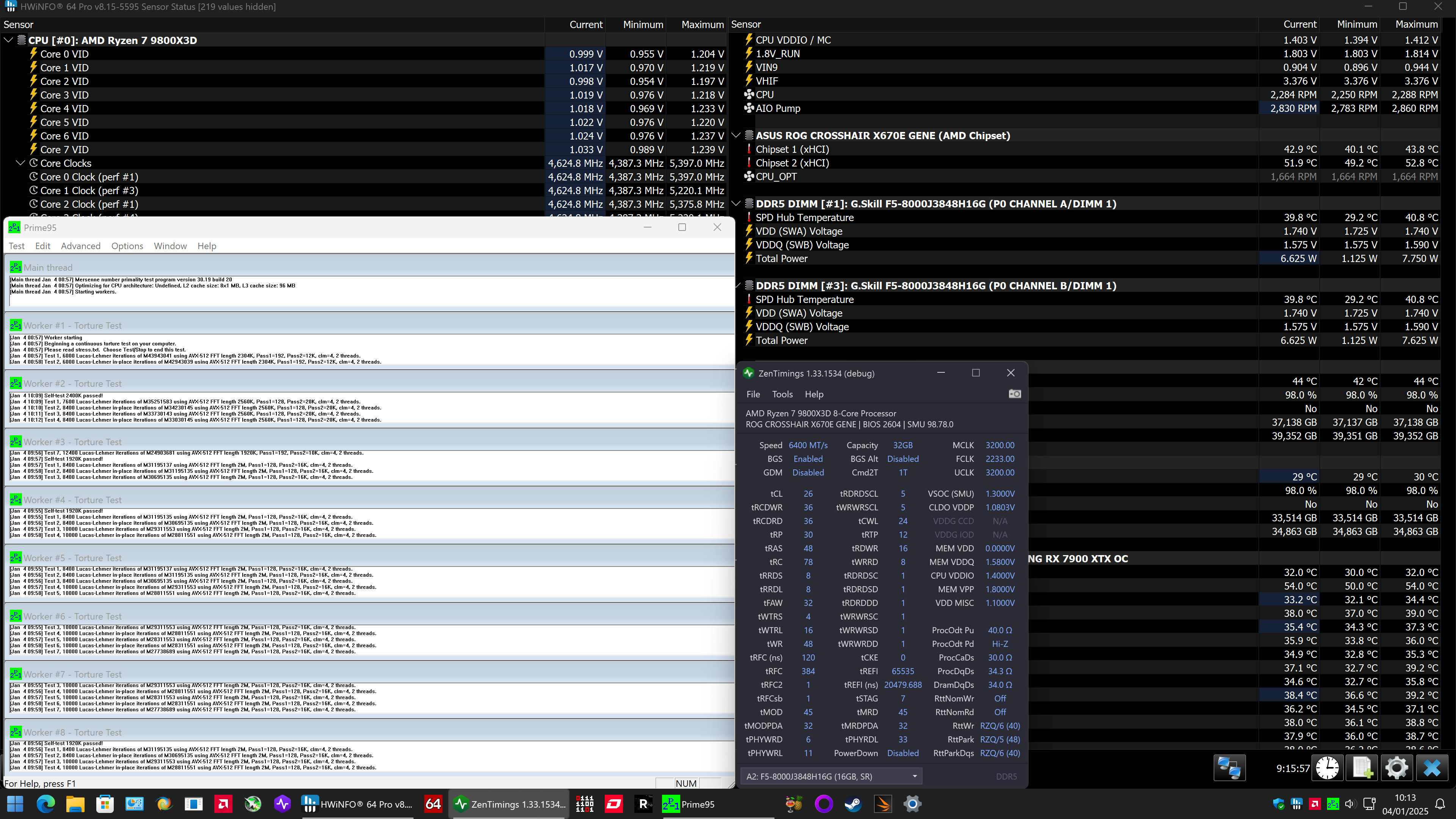Open the AIDA64 red '64' taskbar icon
The width and height of the screenshot is (1456, 819).
[433, 804]
